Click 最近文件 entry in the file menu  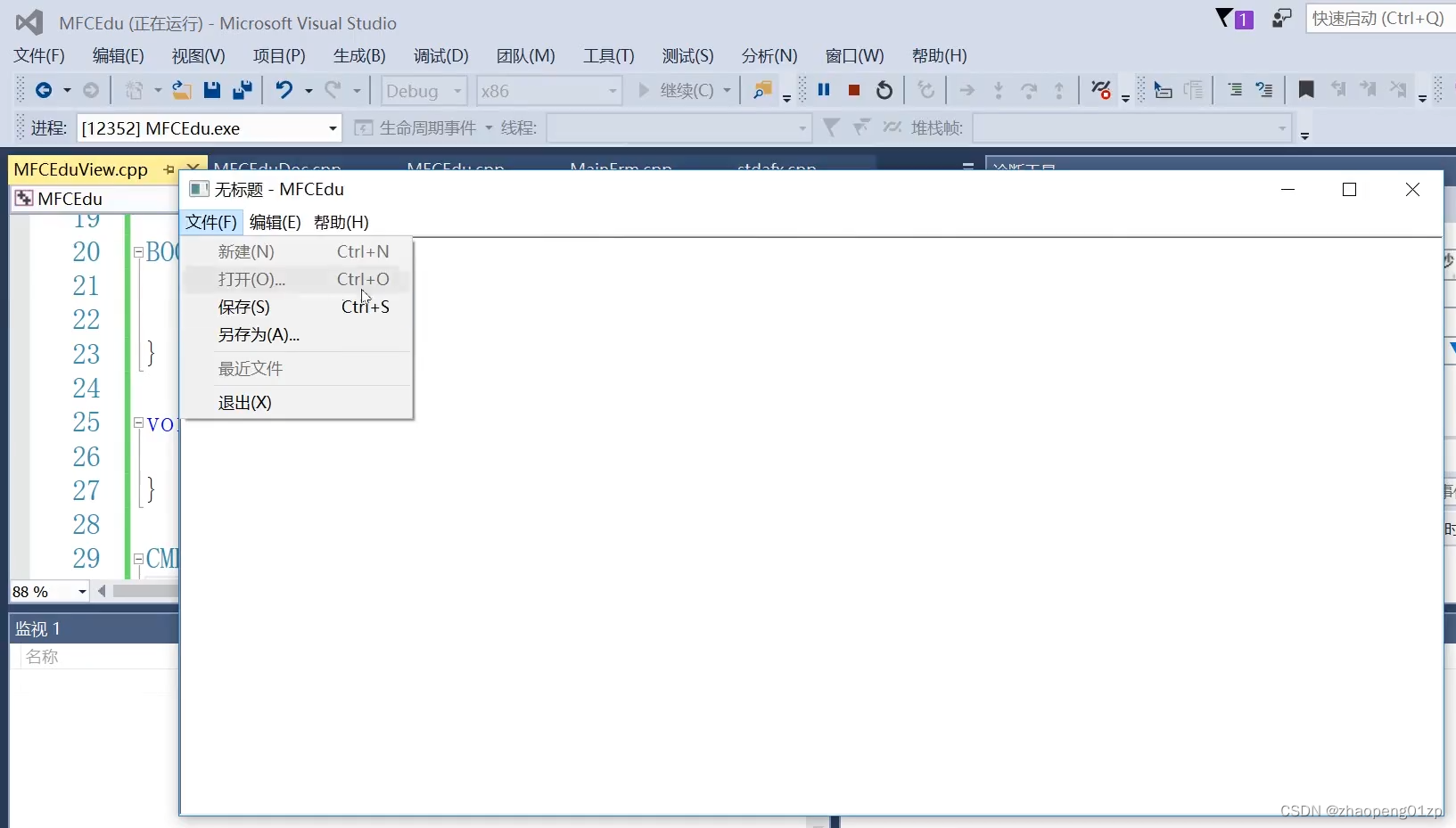297,369
